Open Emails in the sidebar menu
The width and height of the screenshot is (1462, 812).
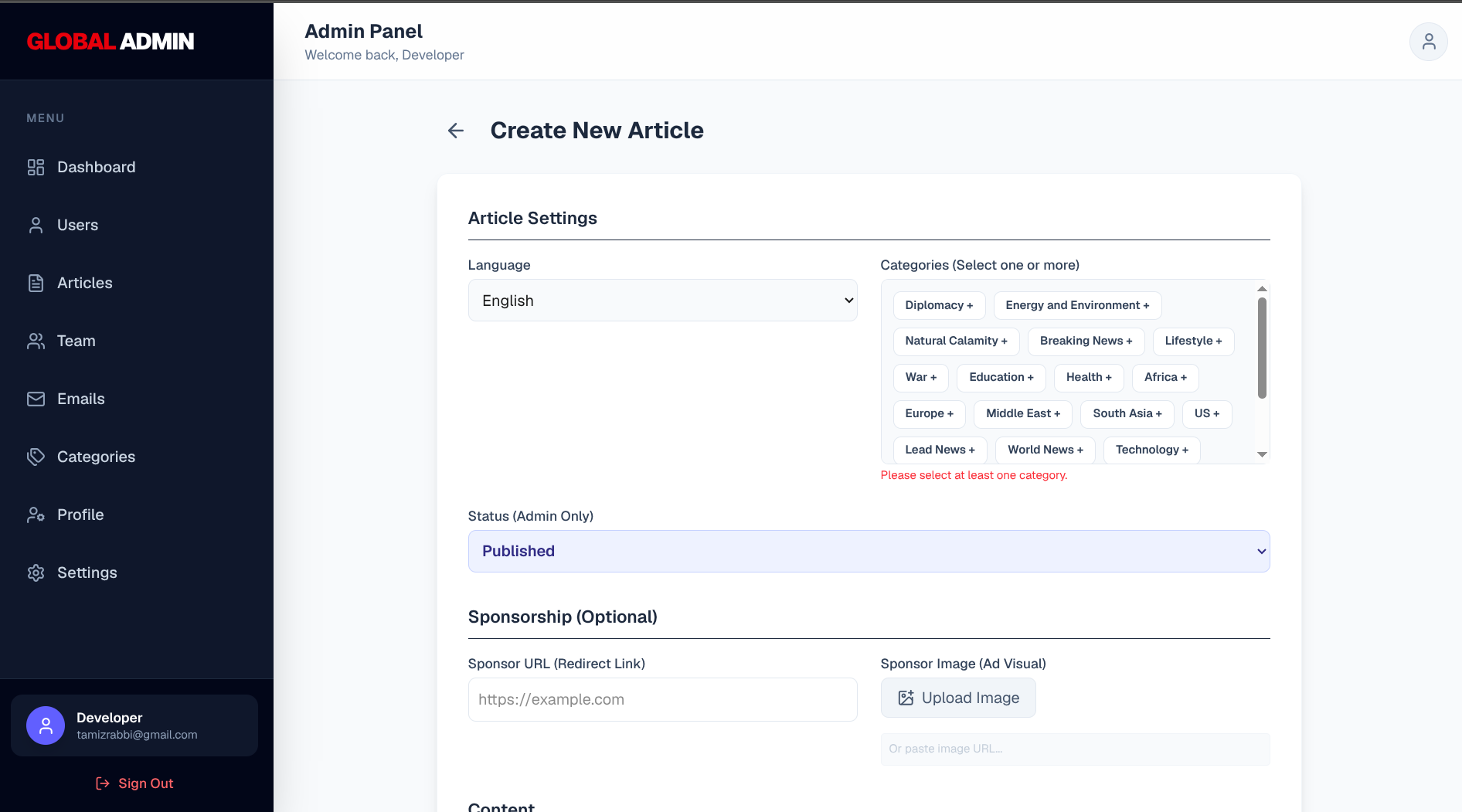click(x=81, y=399)
